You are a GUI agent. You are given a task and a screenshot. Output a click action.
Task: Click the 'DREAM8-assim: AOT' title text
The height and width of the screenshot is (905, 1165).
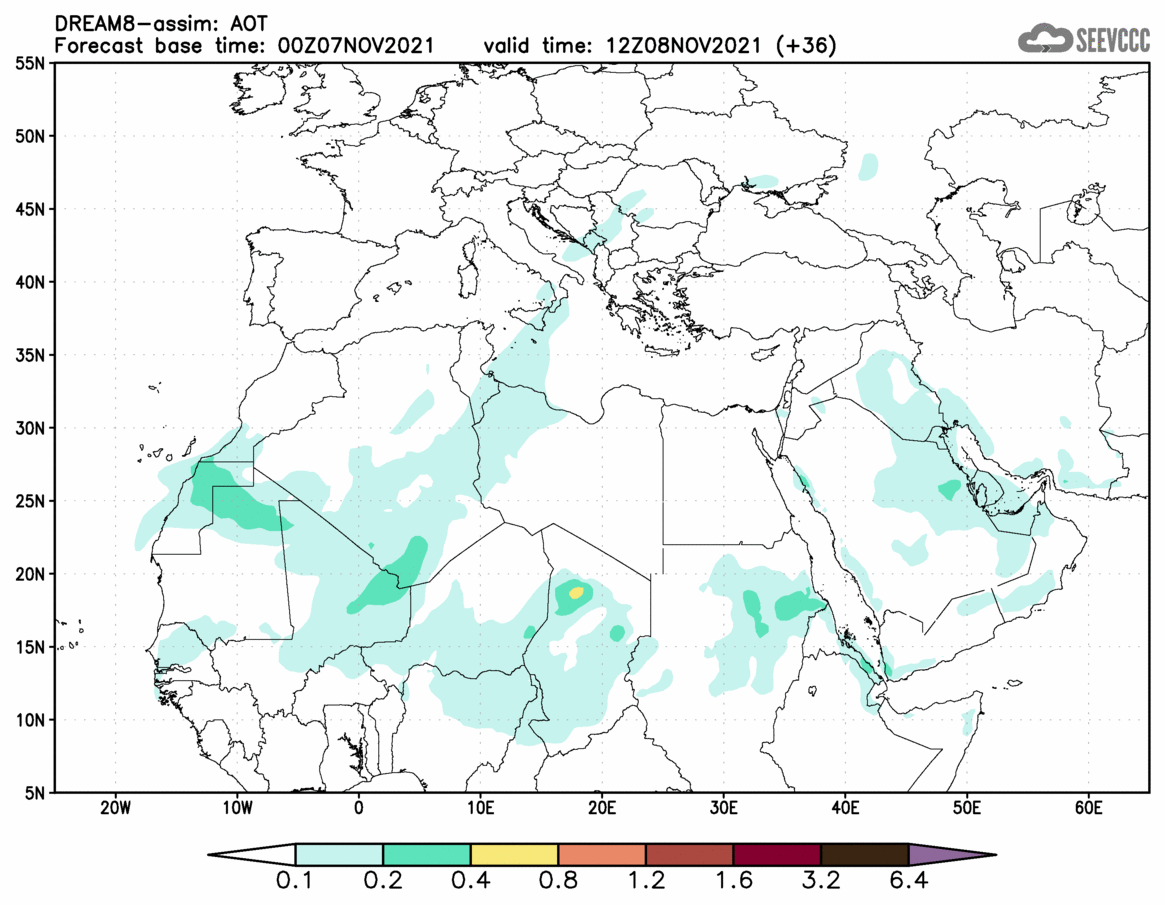[x=161, y=24]
